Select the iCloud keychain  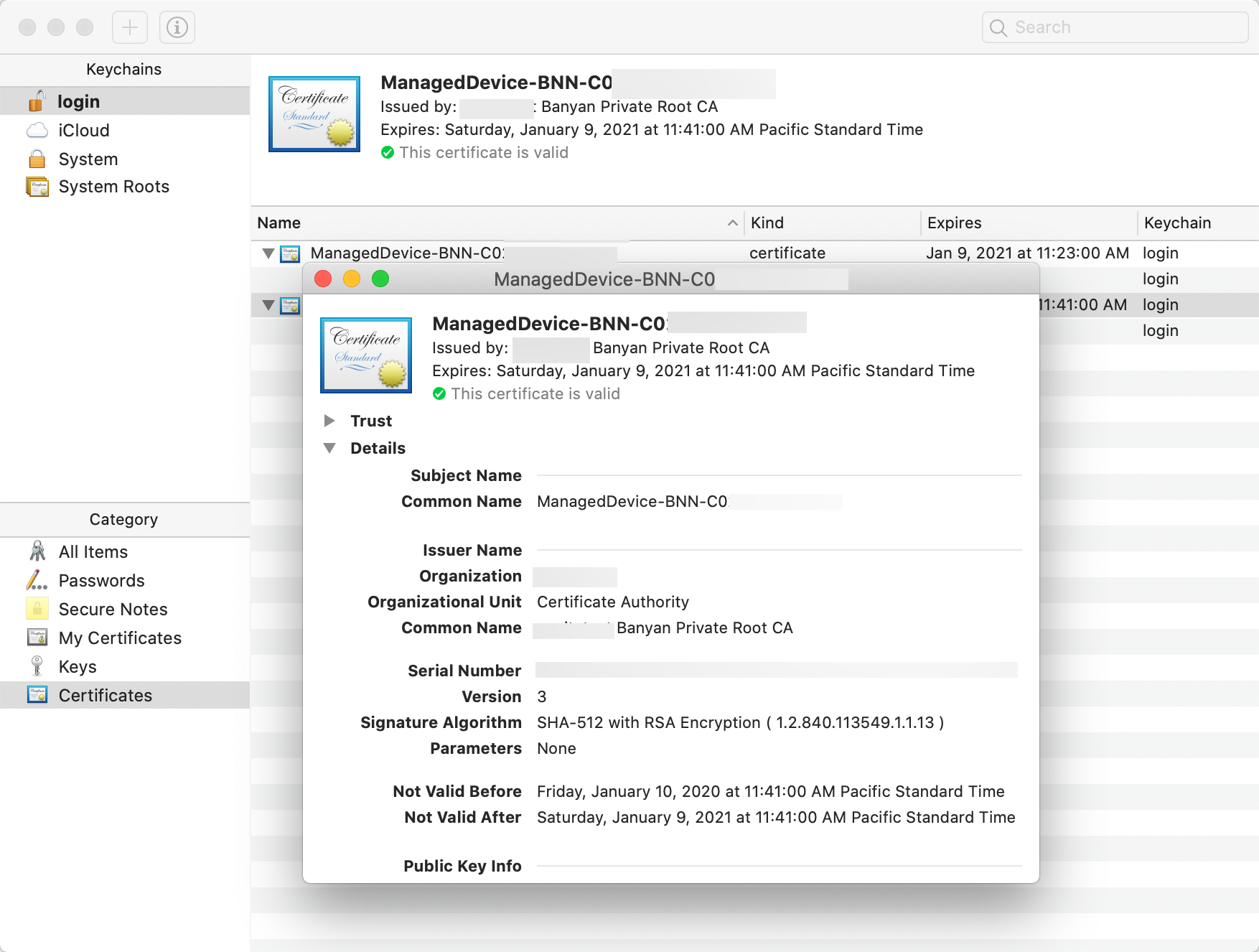(x=83, y=130)
